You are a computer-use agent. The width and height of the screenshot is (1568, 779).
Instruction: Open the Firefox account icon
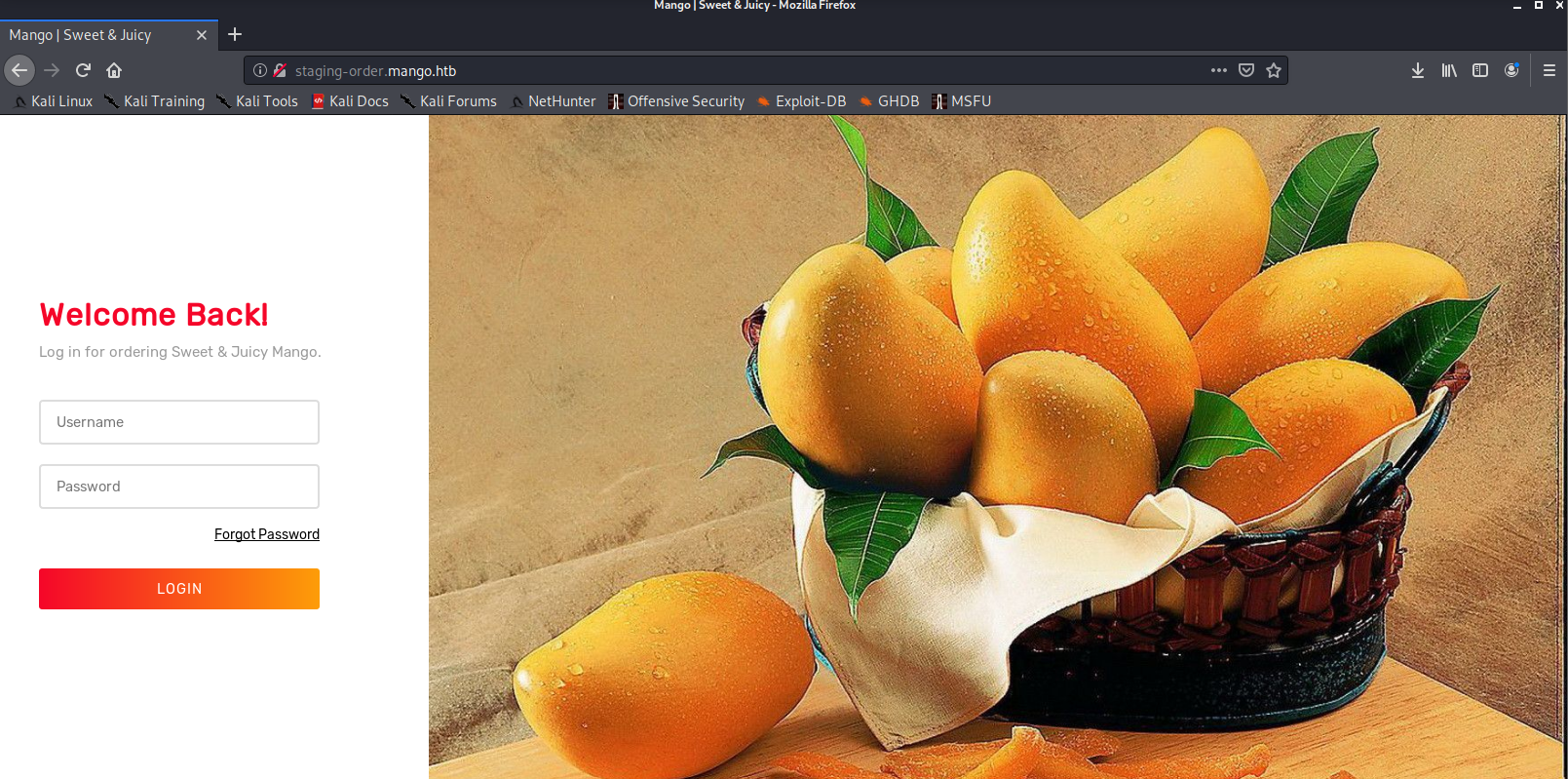[x=1511, y=70]
